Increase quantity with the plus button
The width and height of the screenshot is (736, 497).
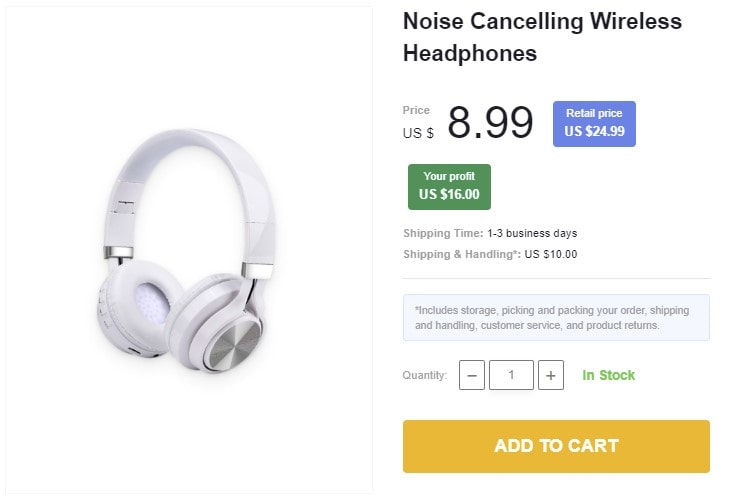550,375
